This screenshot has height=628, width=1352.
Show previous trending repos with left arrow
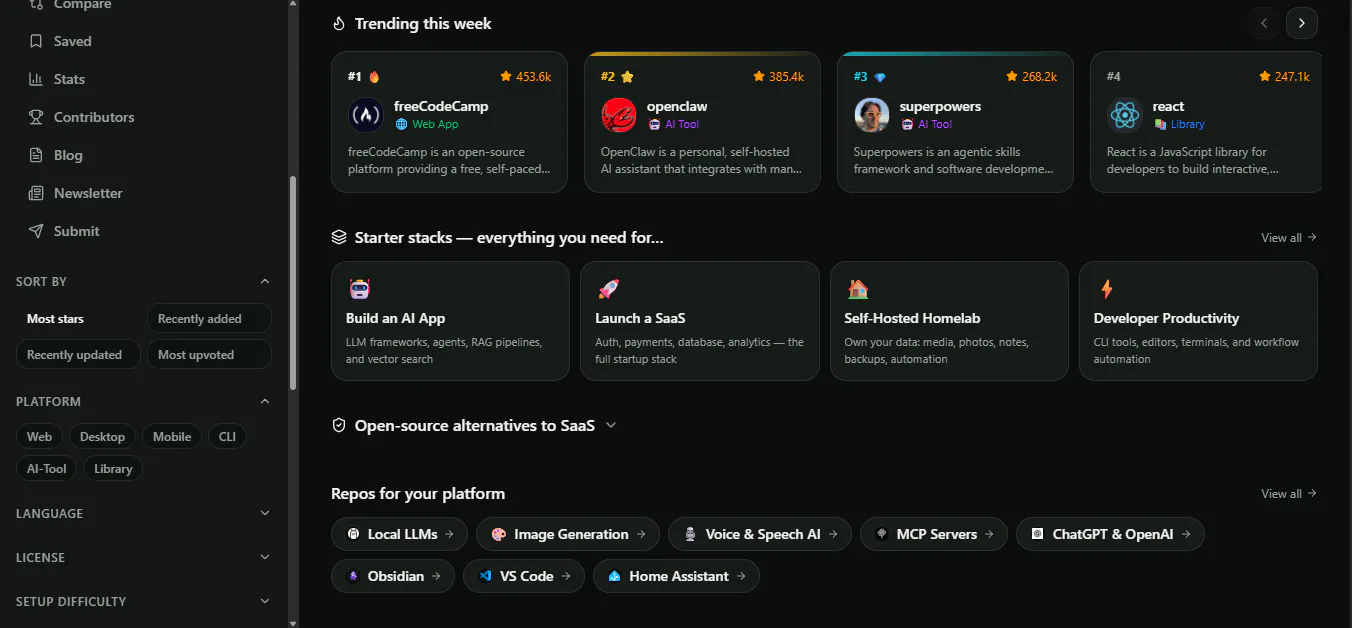(x=1264, y=23)
